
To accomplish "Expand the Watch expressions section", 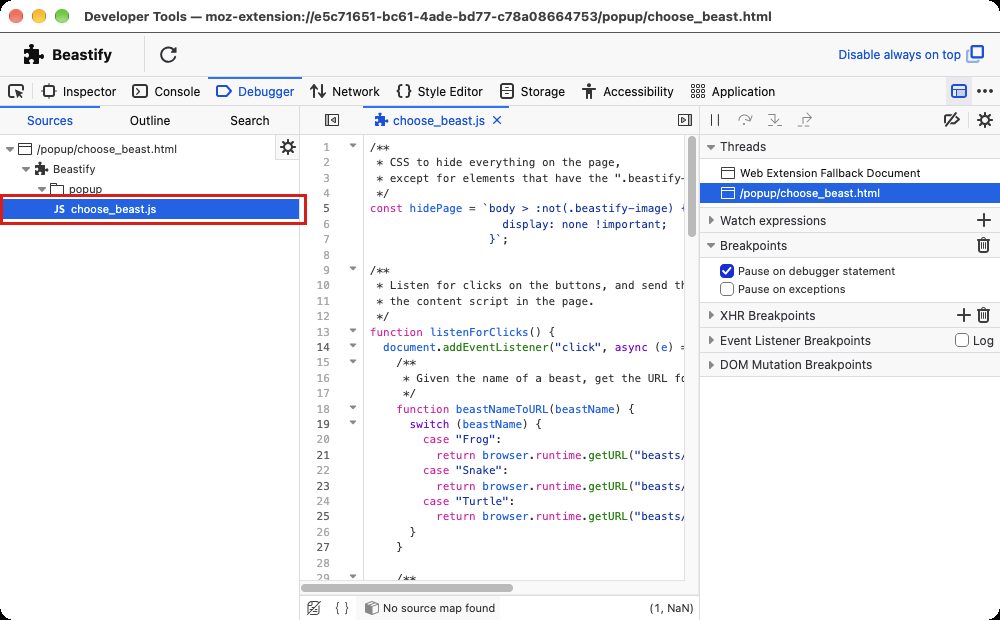I will (711, 221).
